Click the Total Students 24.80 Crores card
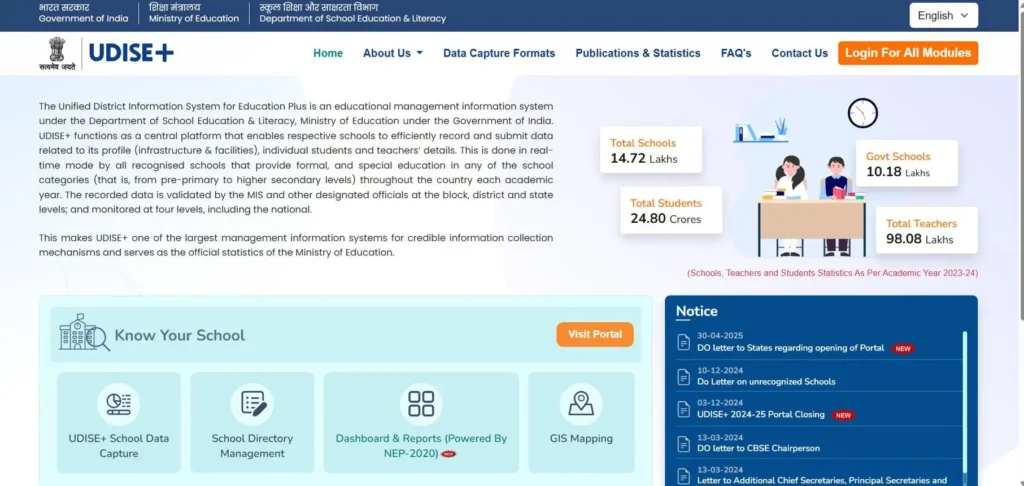 671,210
